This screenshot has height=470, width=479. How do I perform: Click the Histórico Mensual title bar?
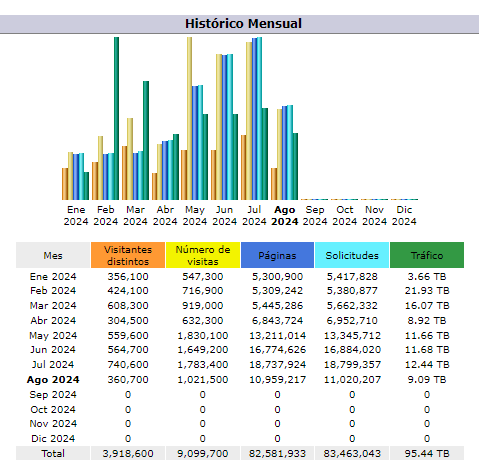[239, 24]
